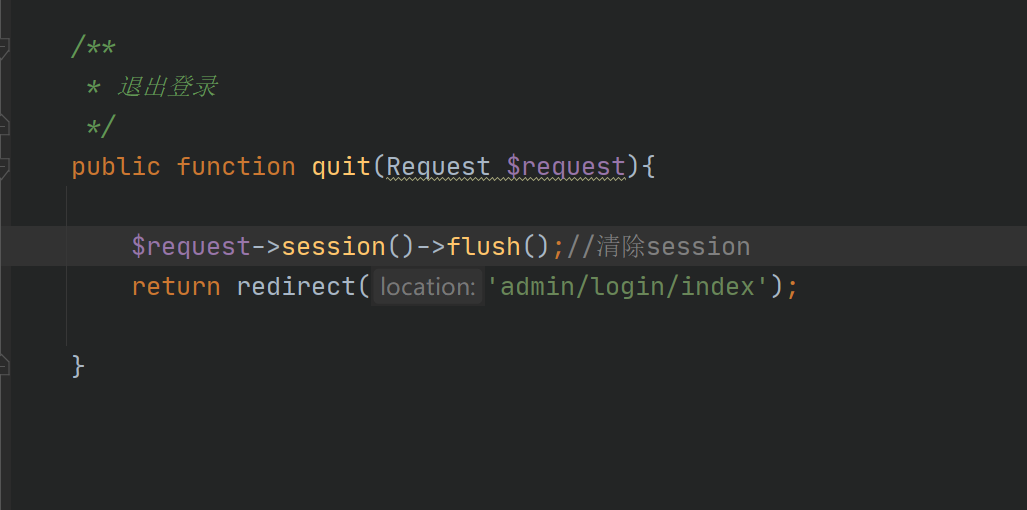Screen dimensions: 1027x510
Task: Select the quit method name
Action: point(341,167)
